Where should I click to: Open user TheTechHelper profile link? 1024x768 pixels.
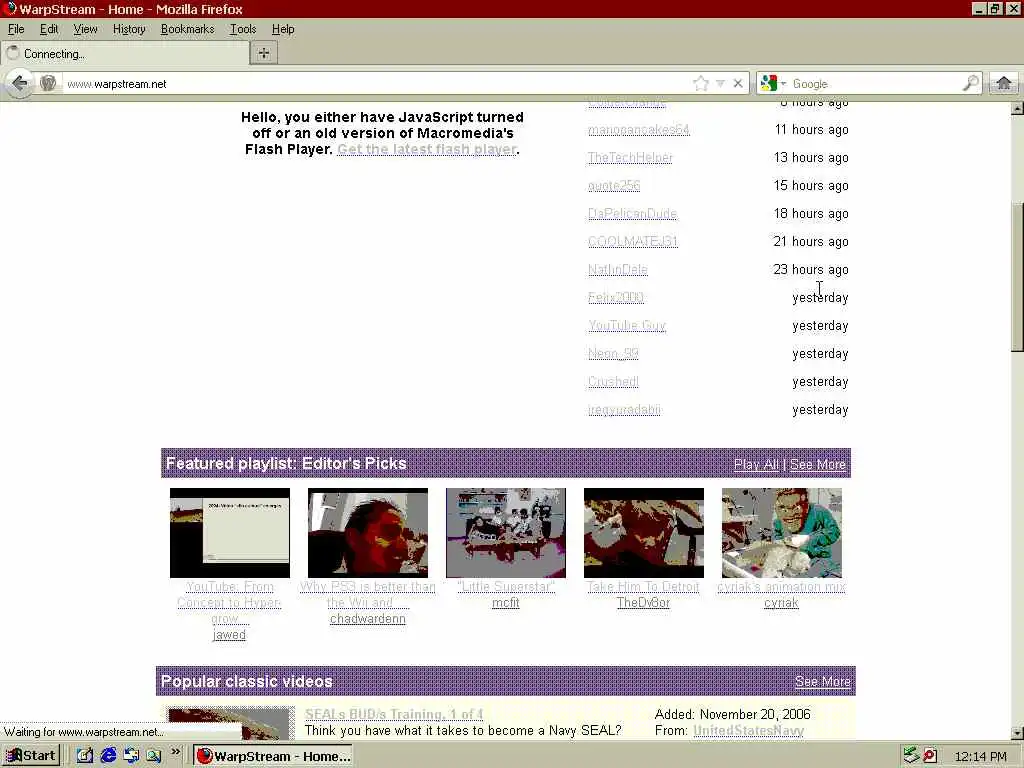pyautogui.click(x=630, y=157)
